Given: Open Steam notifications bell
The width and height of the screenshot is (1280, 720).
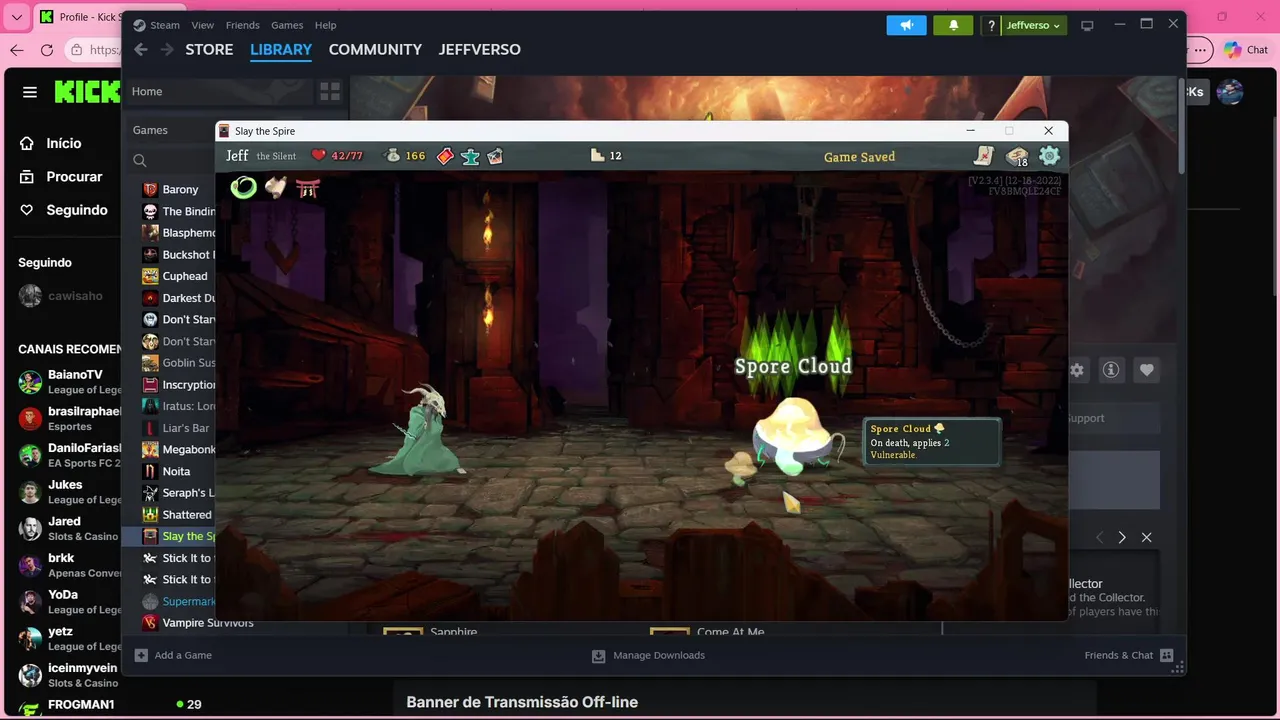Looking at the screenshot, I should [x=953, y=25].
